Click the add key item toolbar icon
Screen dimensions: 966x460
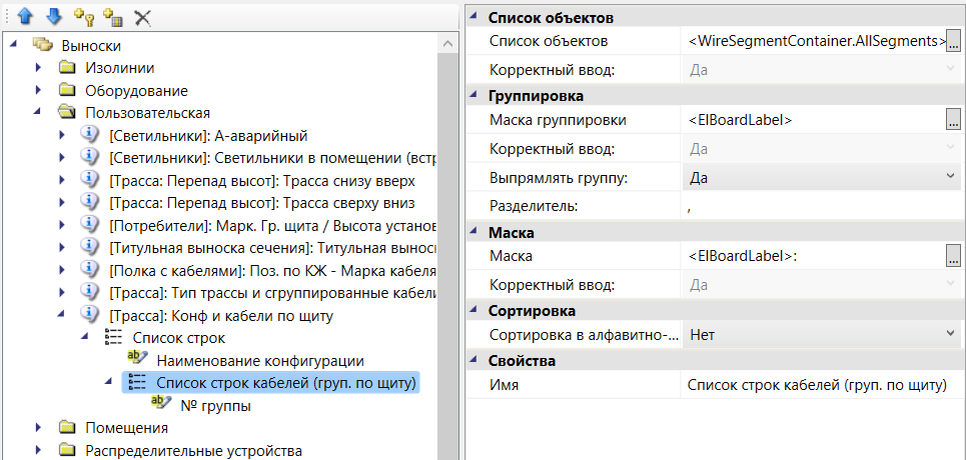(84, 17)
